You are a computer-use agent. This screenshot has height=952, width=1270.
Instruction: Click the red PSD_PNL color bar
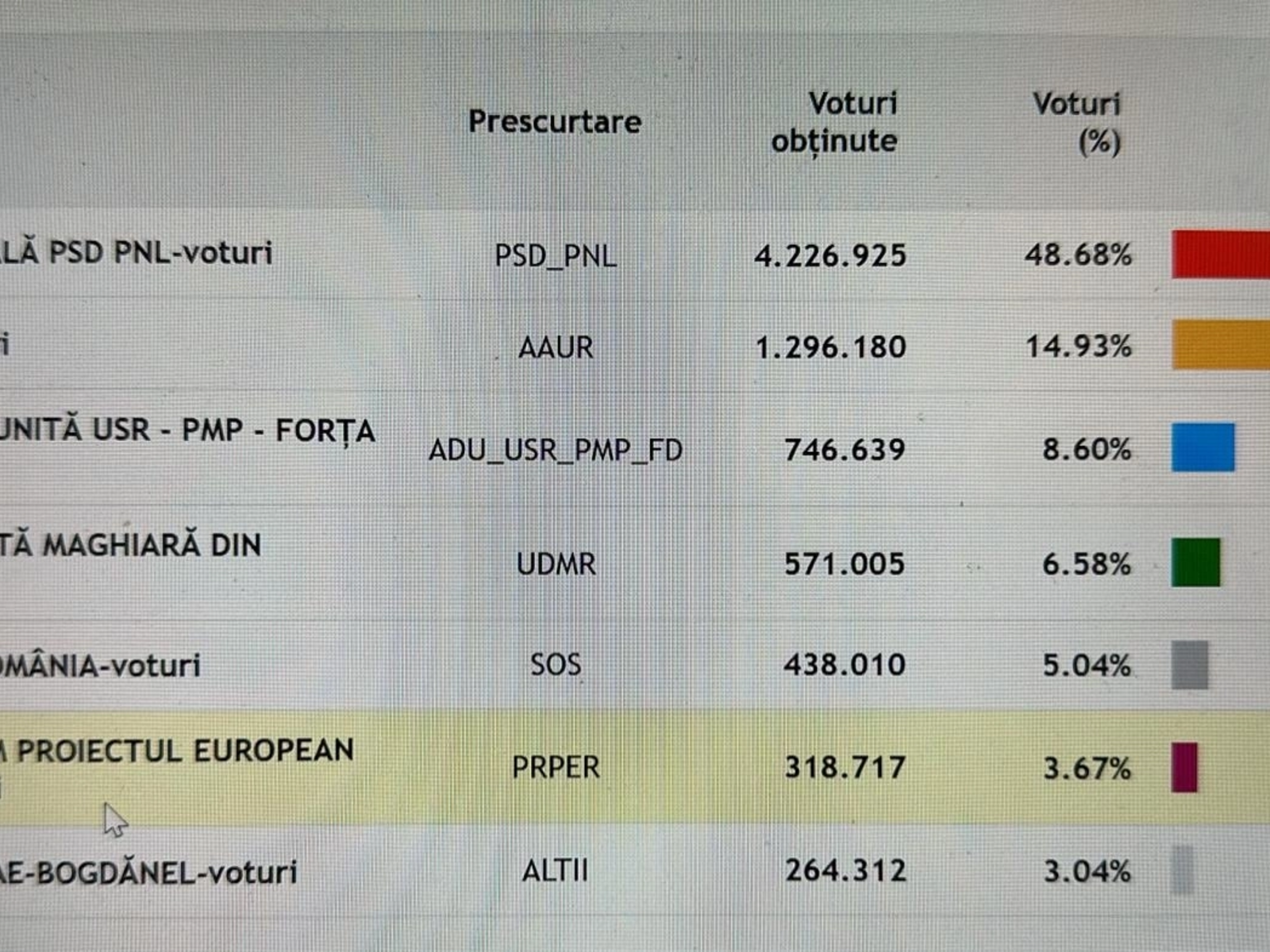(x=1221, y=254)
